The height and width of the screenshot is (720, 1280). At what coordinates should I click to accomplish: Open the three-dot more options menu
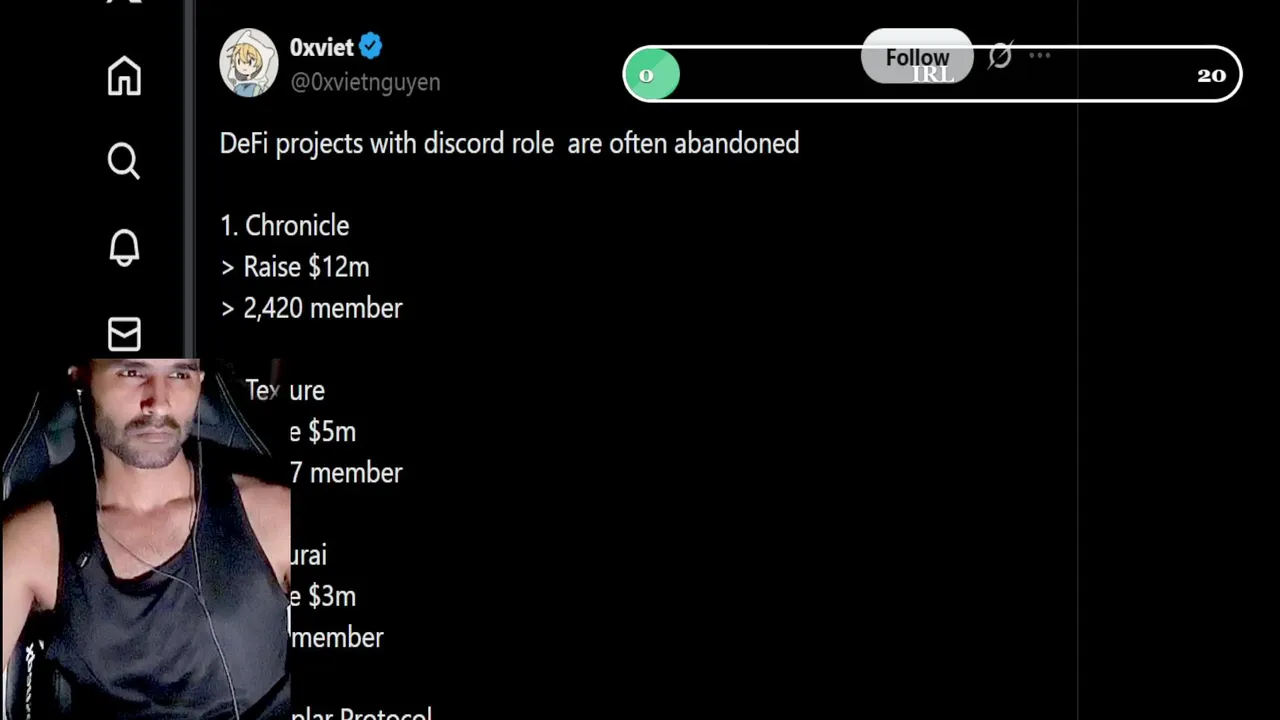[1039, 56]
